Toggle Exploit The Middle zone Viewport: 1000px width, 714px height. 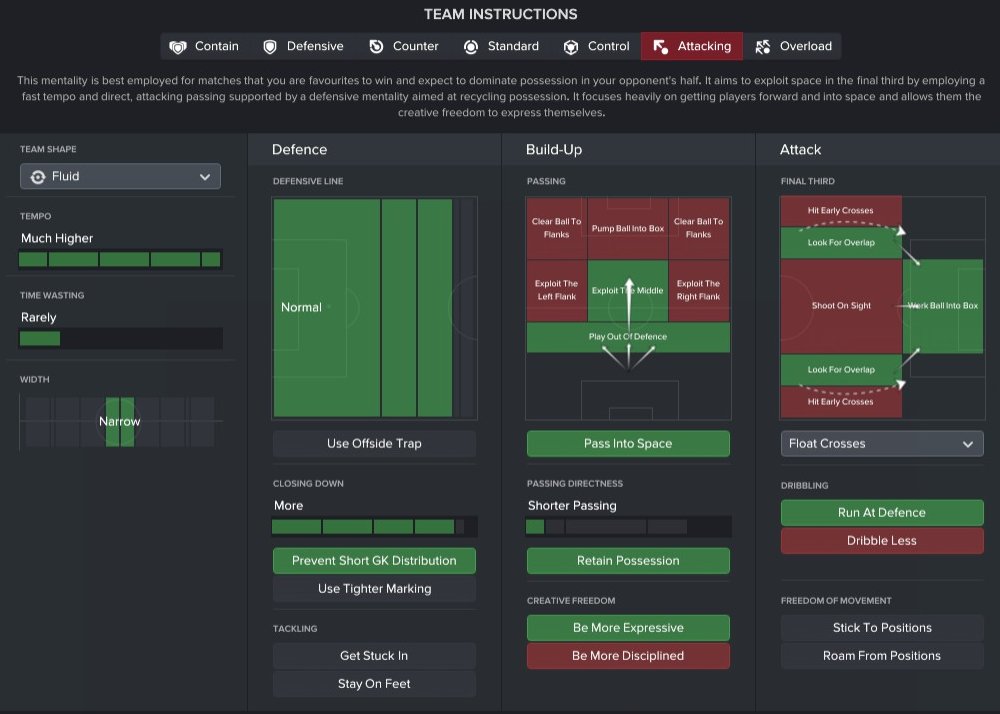(628, 291)
